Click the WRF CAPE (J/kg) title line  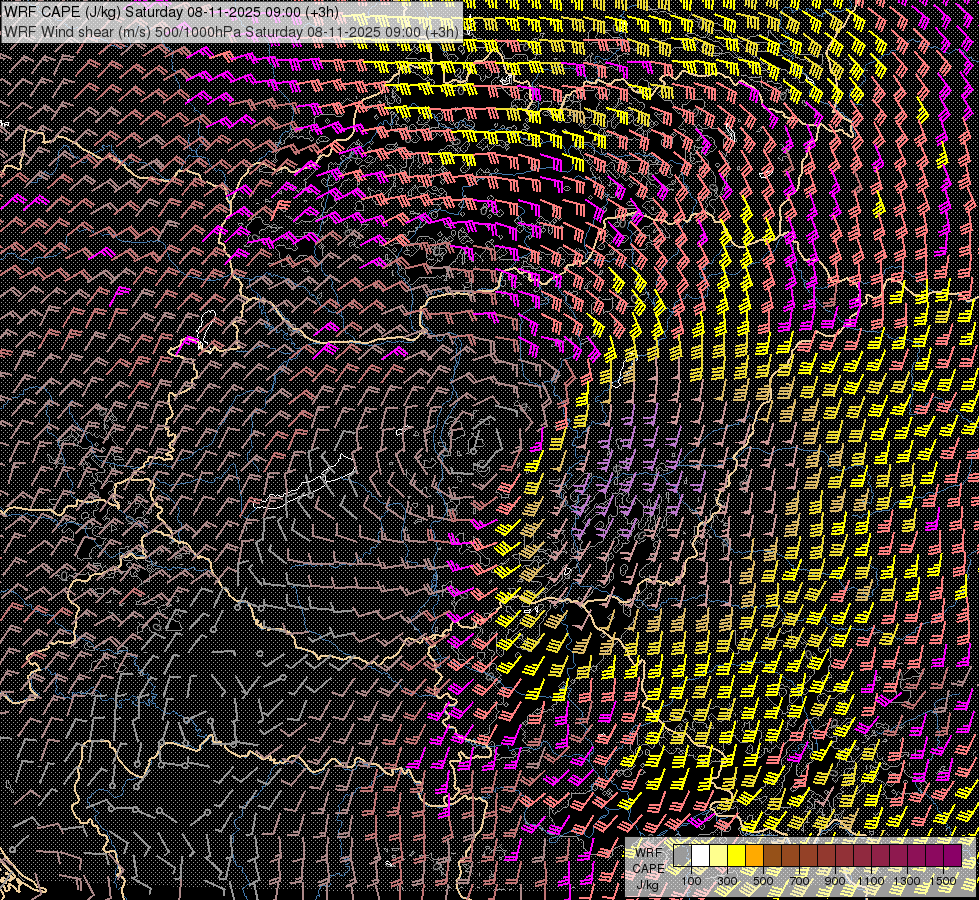click(172, 11)
